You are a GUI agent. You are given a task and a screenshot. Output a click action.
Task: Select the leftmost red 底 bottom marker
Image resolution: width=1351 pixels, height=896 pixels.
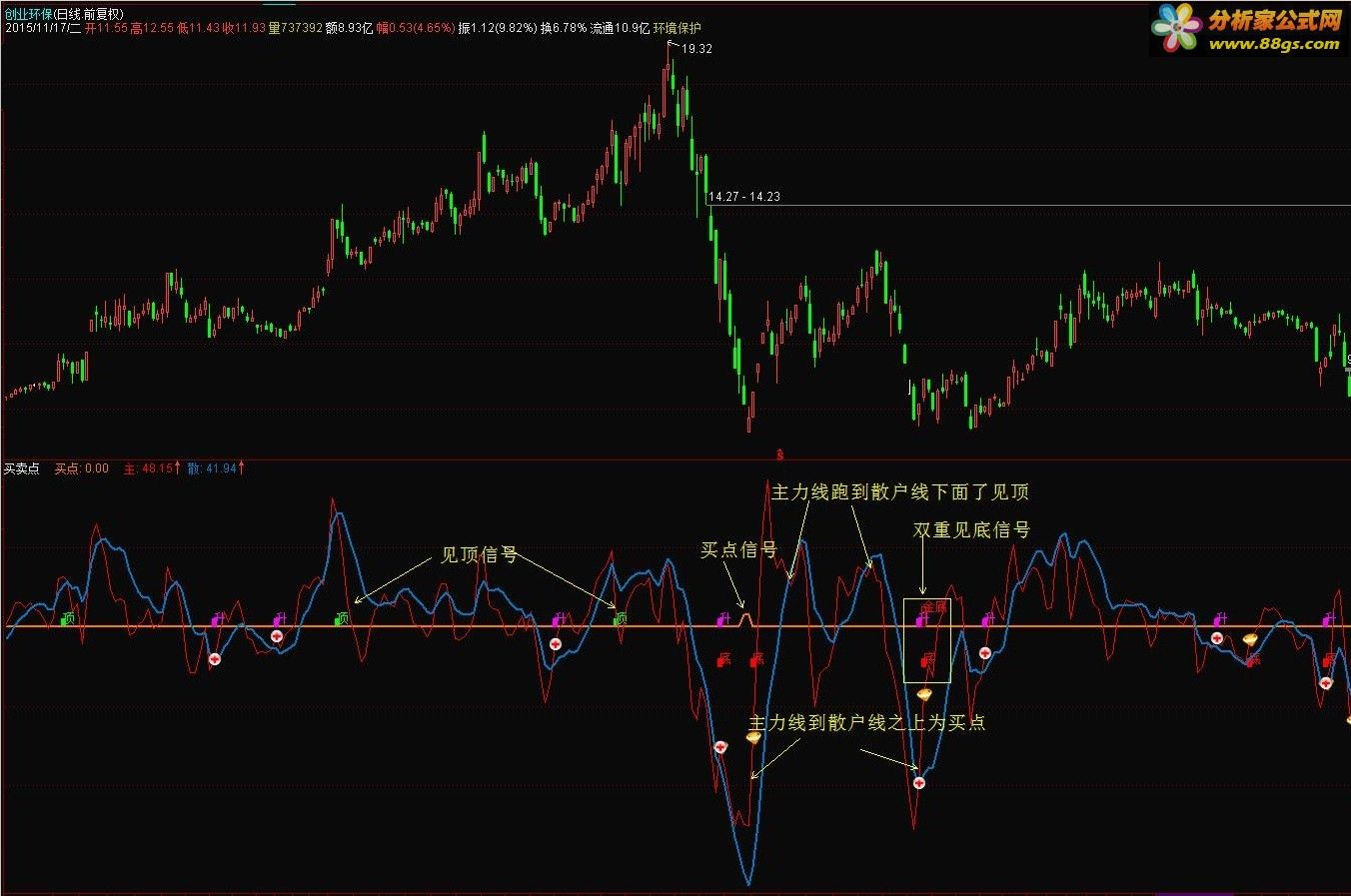pos(725,659)
